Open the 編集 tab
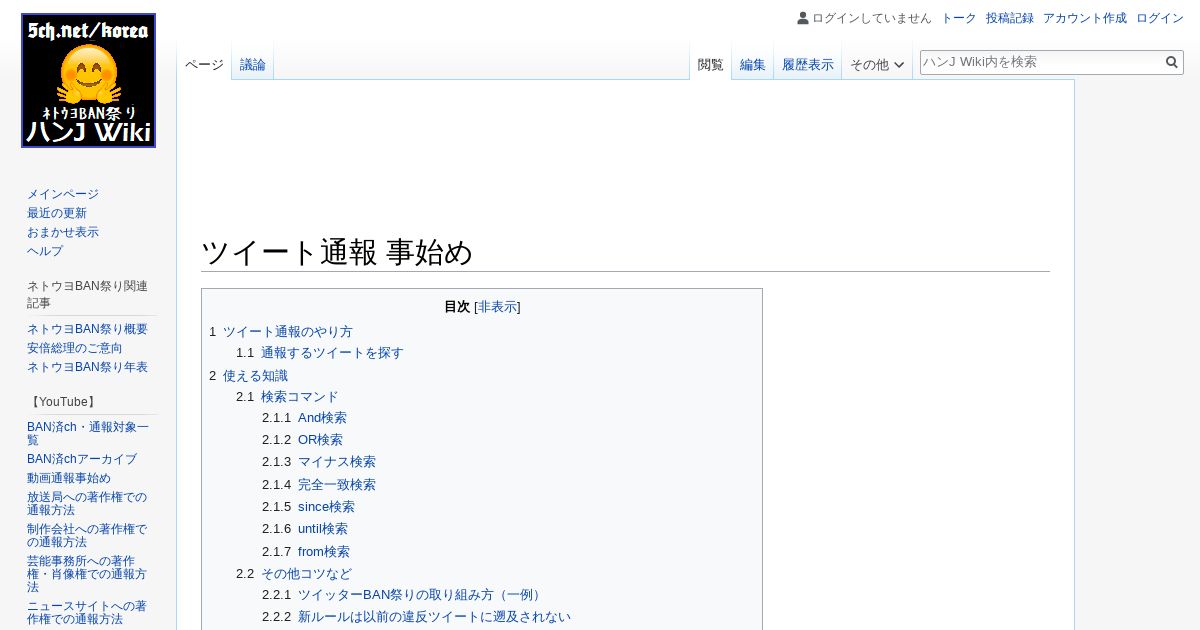 point(753,65)
